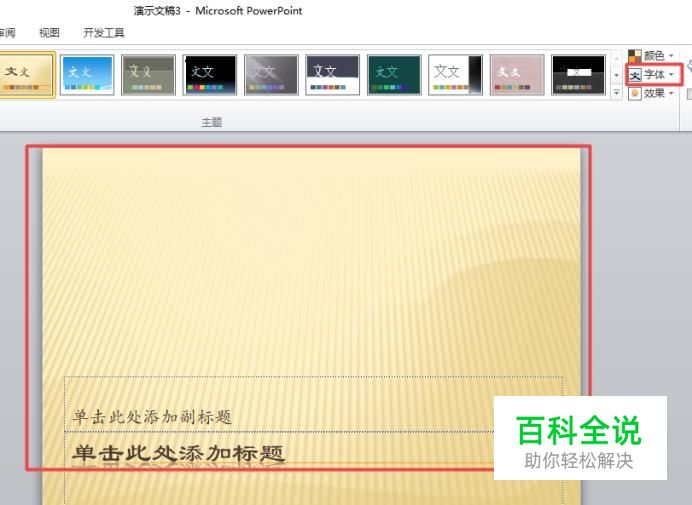Viewport: 692px width, 505px height.
Task: Apply the gray-olive theme thumbnail
Action: 148,75
